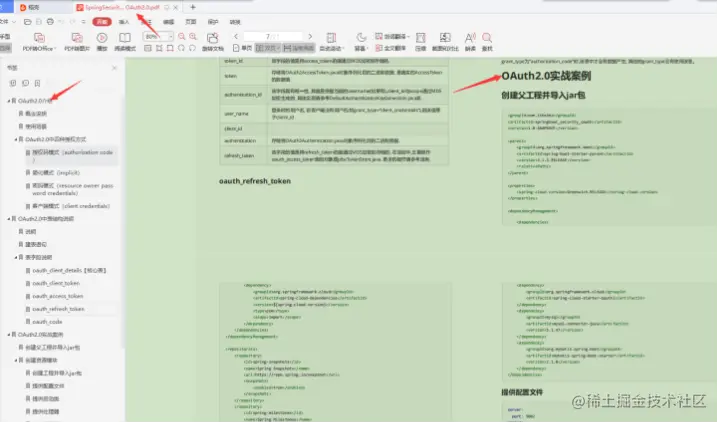
Task: Switch to the SpringSecurity OAuth2.0 pdf tab
Action: [x=122, y=7]
